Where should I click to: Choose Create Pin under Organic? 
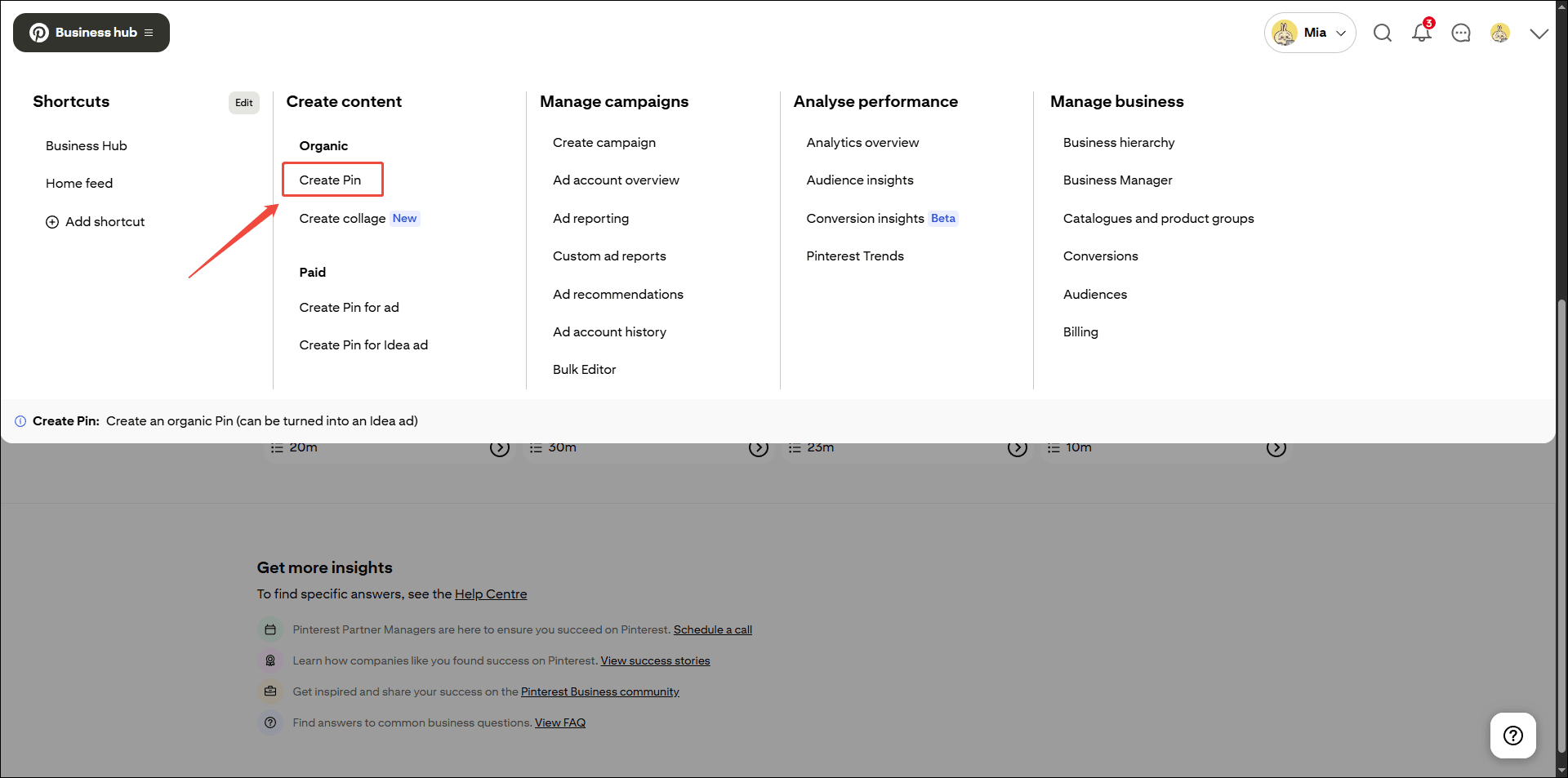pos(330,180)
